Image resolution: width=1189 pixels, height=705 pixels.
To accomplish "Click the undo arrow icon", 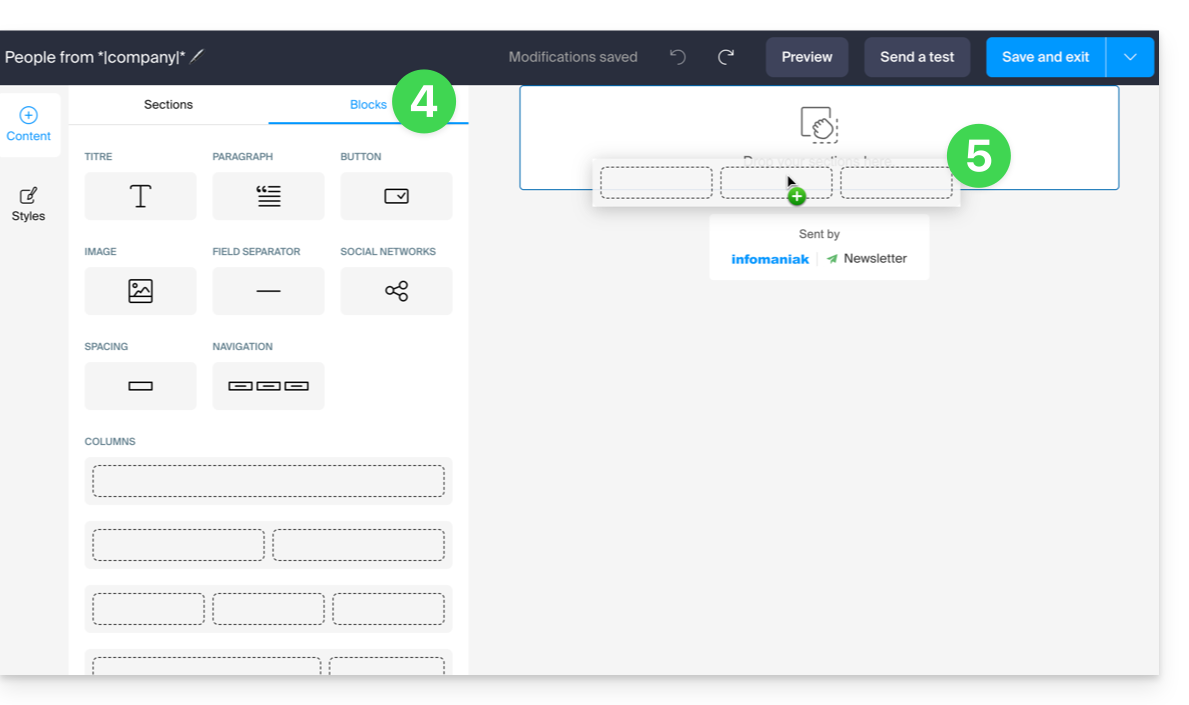I will [678, 57].
